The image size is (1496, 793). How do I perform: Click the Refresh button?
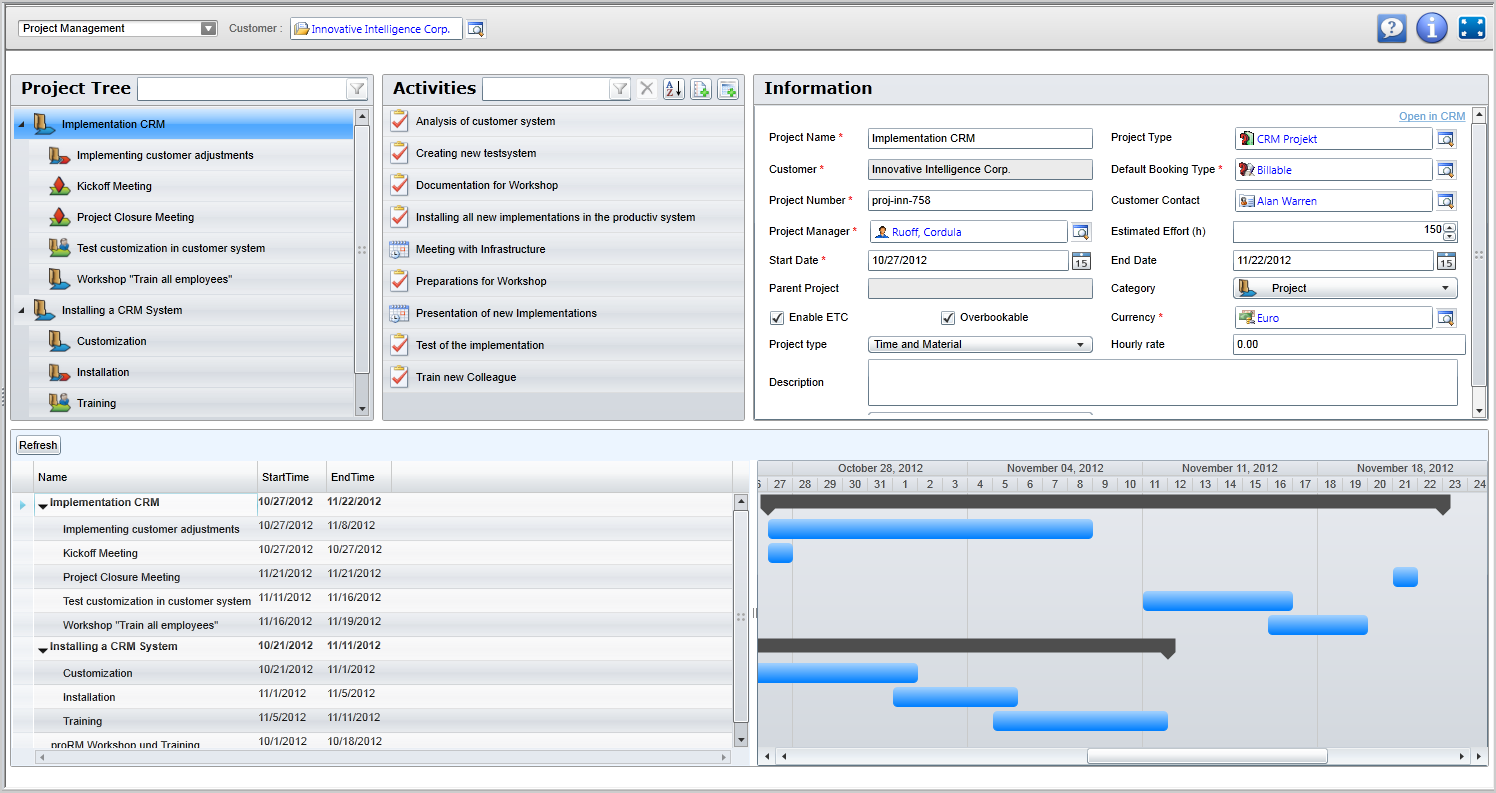tap(39, 445)
